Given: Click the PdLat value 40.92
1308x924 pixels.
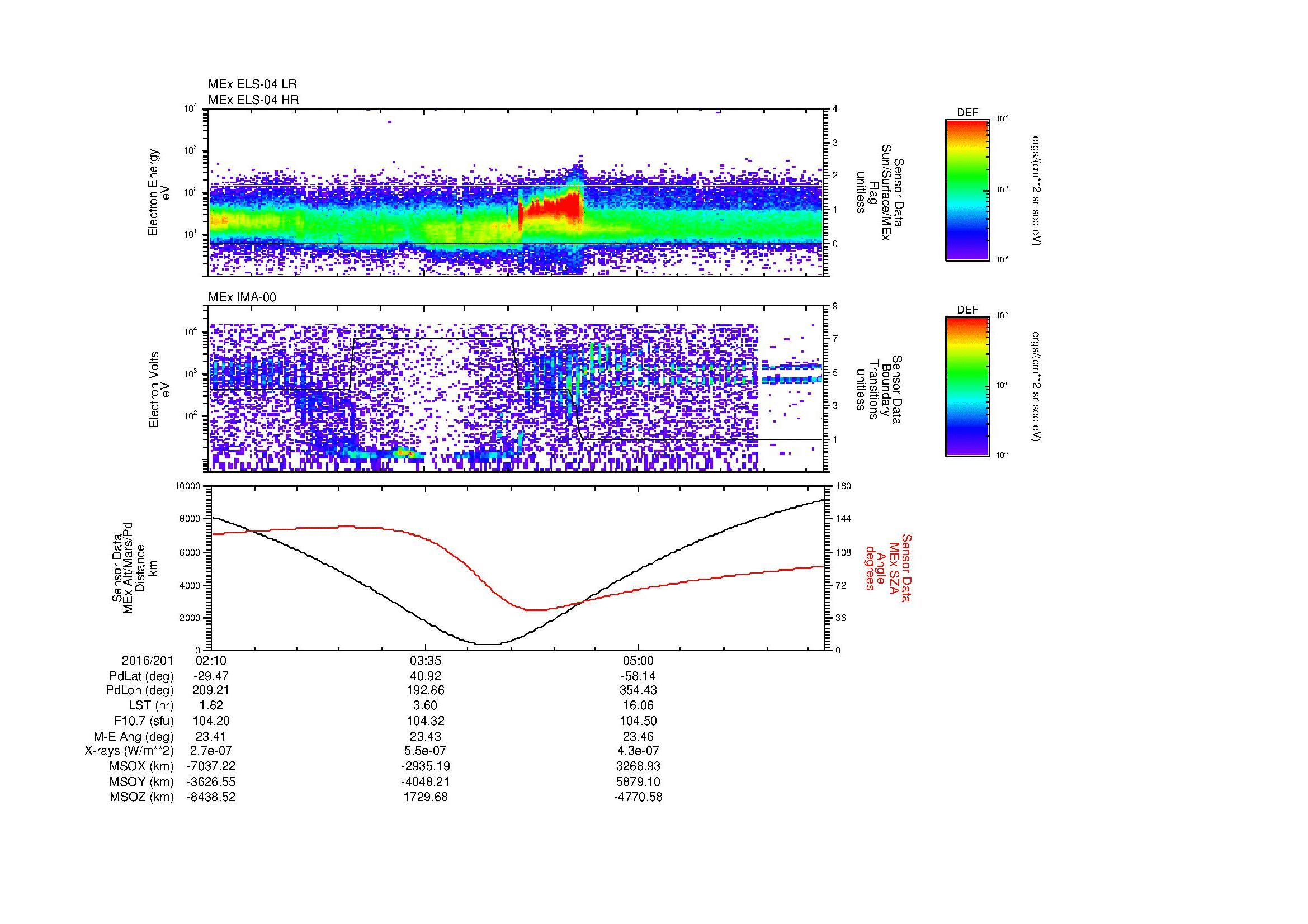Looking at the screenshot, I should [426, 676].
